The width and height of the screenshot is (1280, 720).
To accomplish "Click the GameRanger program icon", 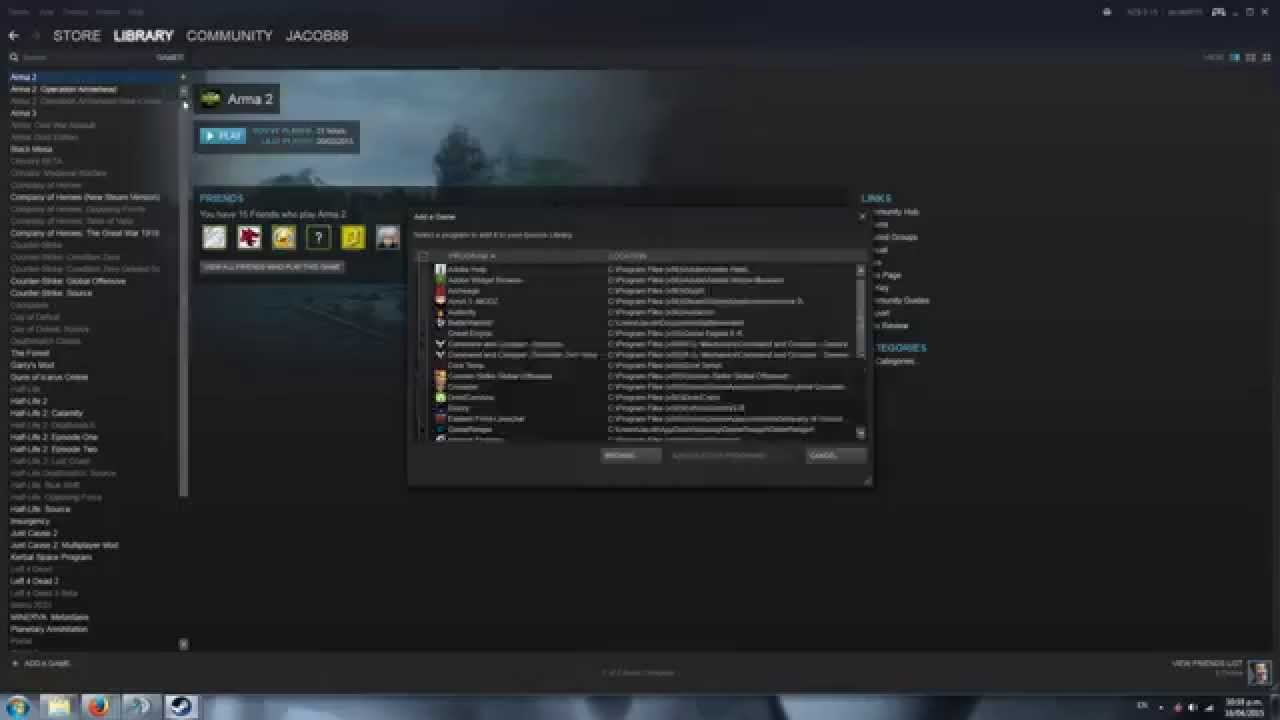I will coord(441,430).
